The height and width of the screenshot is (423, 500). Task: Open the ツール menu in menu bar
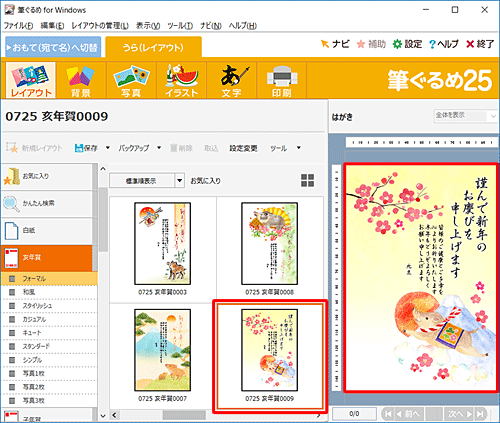(x=180, y=26)
